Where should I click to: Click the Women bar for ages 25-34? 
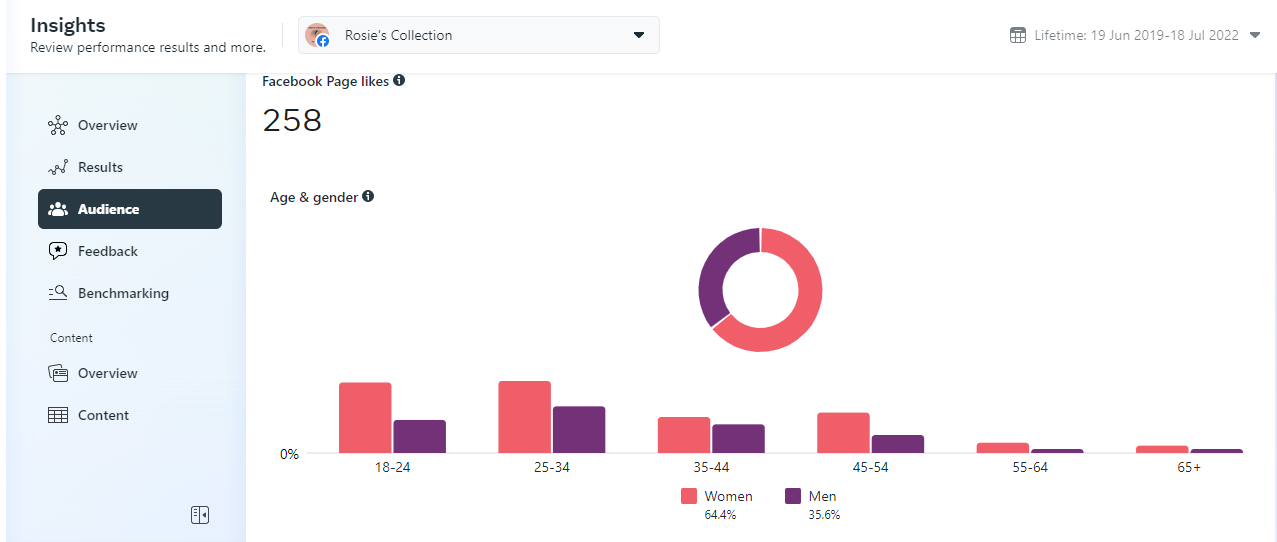(524, 417)
